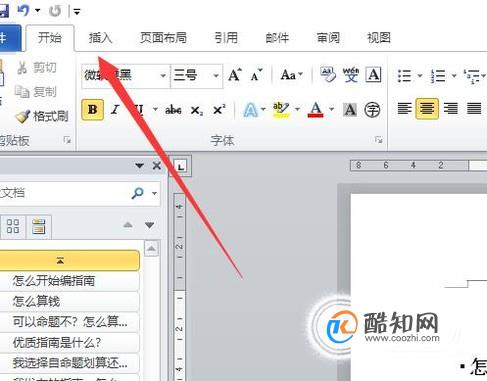This screenshot has width=487, height=381.
Task: Apply strikethrough with abc icon
Action: (x=173, y=110)
